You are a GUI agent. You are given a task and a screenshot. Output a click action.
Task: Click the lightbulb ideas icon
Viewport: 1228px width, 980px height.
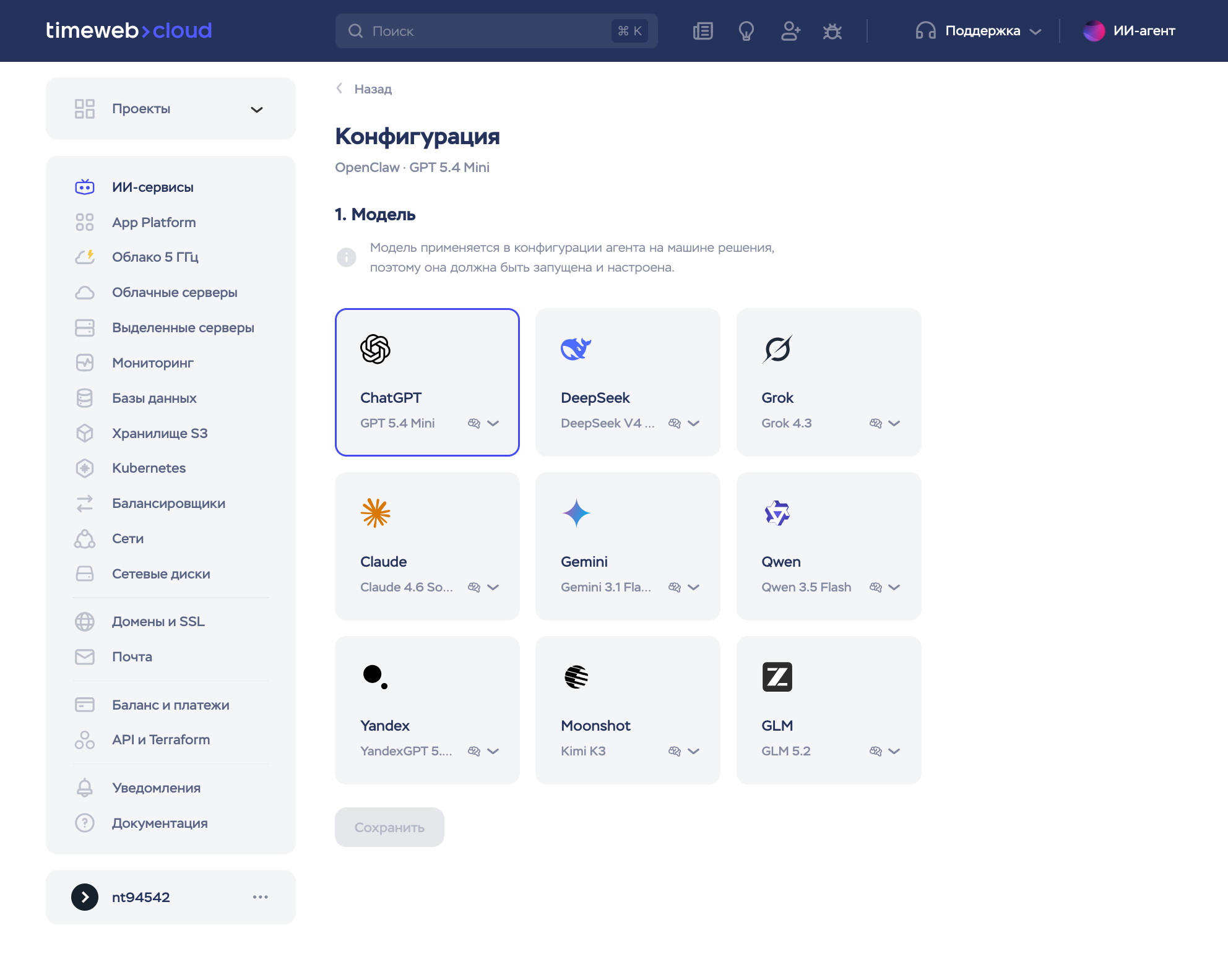coord(746,31)
